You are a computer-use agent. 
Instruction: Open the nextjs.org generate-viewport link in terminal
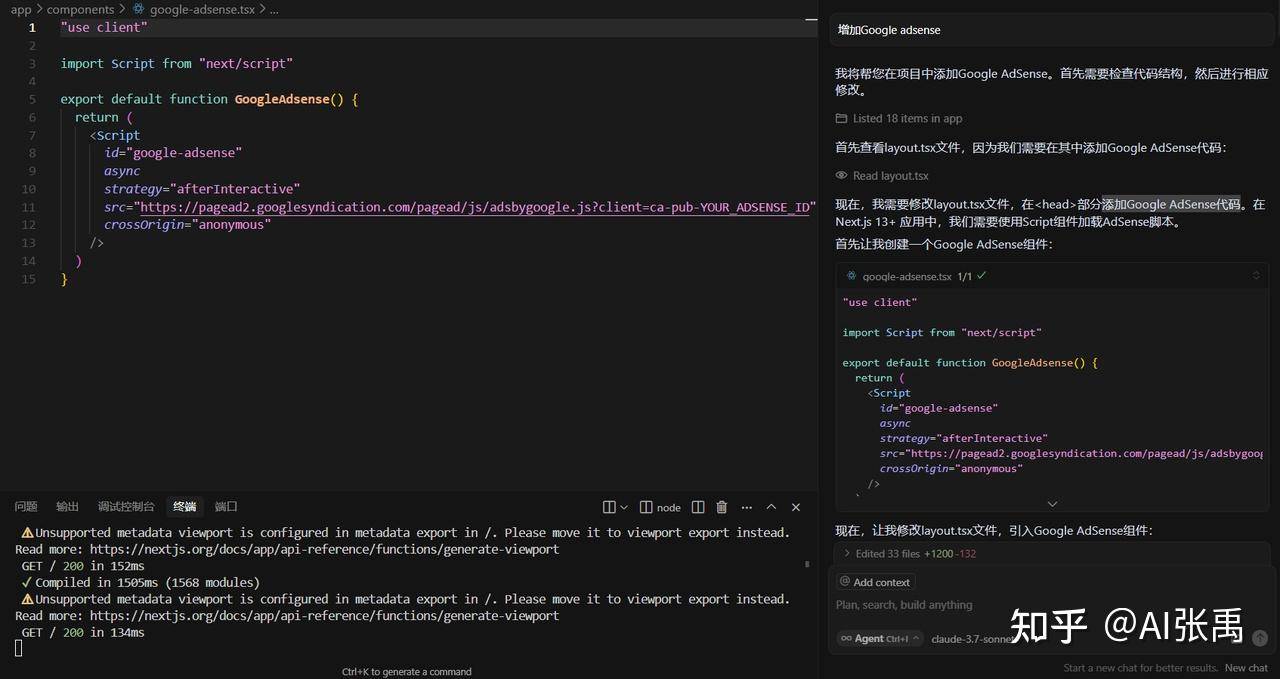[324, 549]
